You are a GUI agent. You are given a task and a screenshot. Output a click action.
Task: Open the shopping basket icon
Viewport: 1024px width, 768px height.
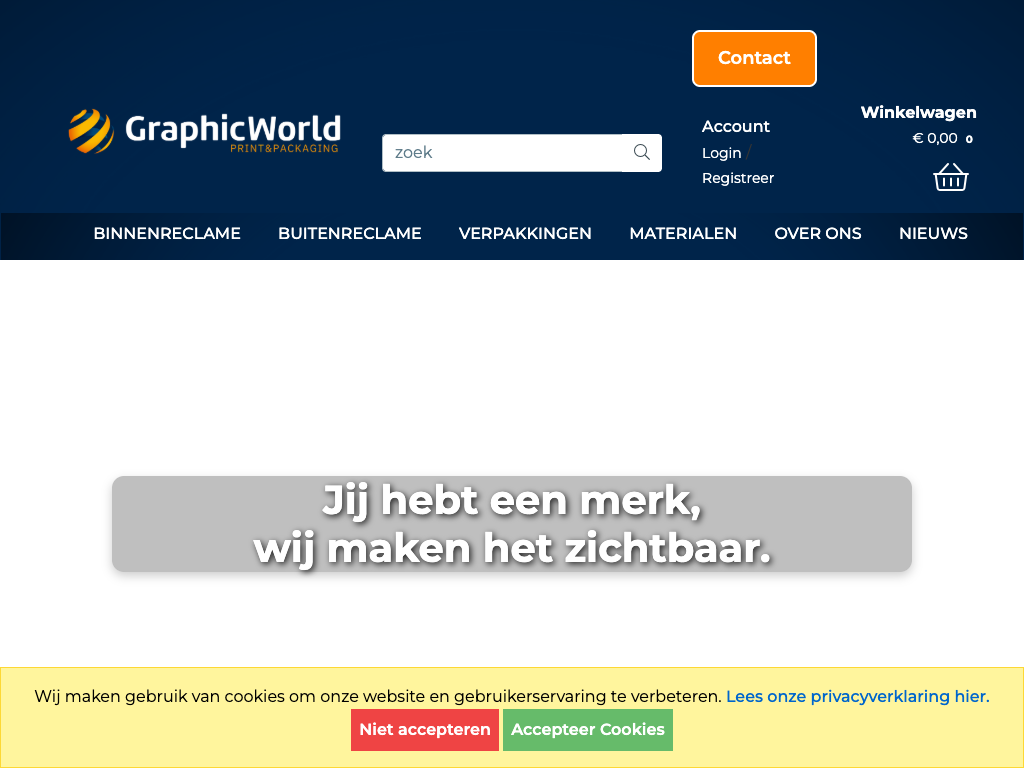[950, 177]
